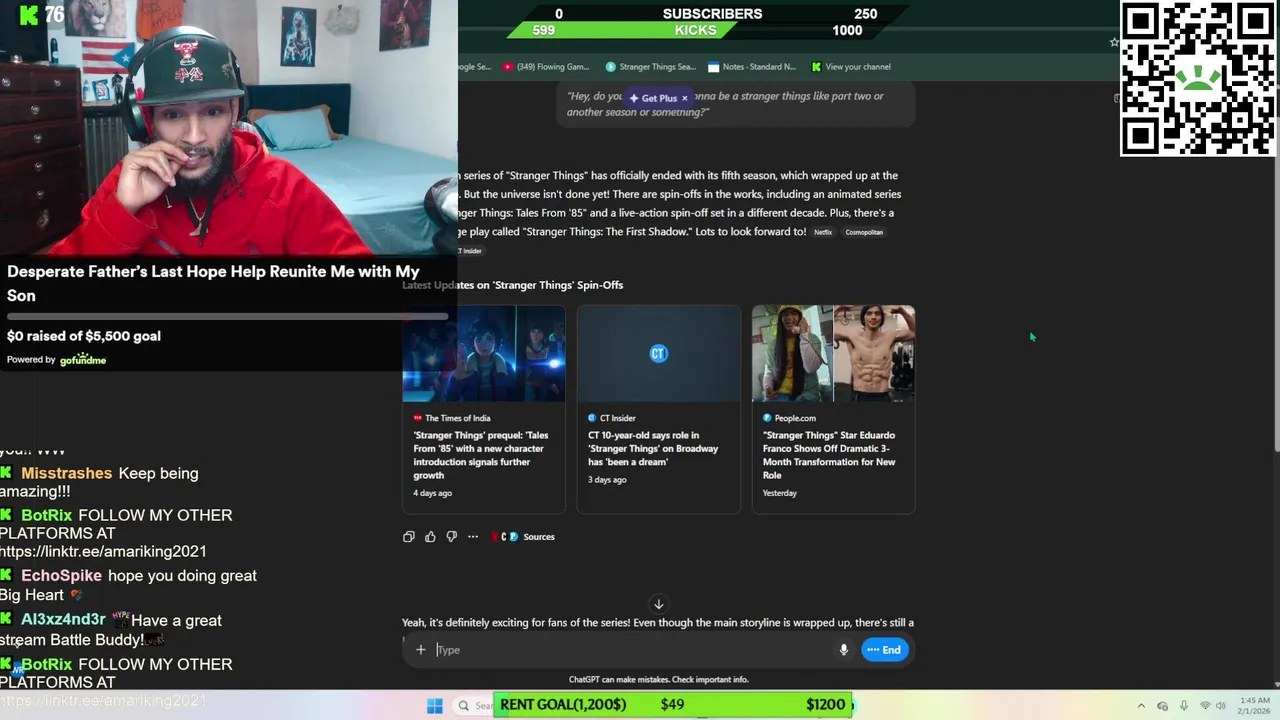The width and height of the screenshot is (1280, 720).
Task: Click the GoFundMe fundraising progress bar
Action: (x=228, y=317)
